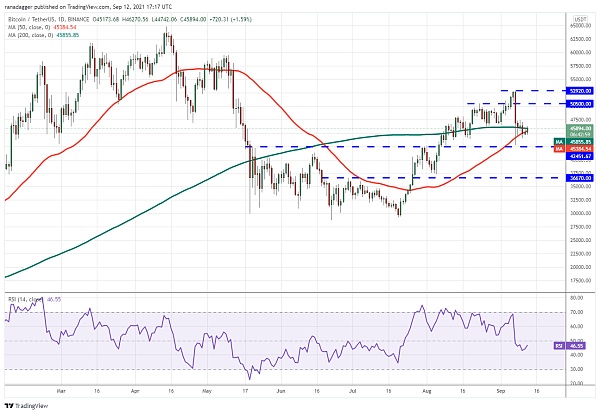600x414 pixels.
Task: Click the 52920.00 blue price label
Action: click(580, 91)
